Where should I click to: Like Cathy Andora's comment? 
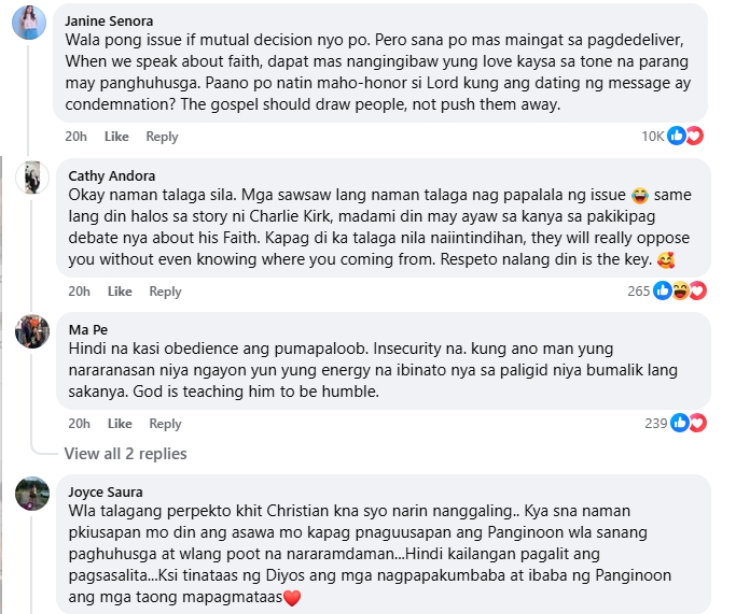click(x=120, y=291)
